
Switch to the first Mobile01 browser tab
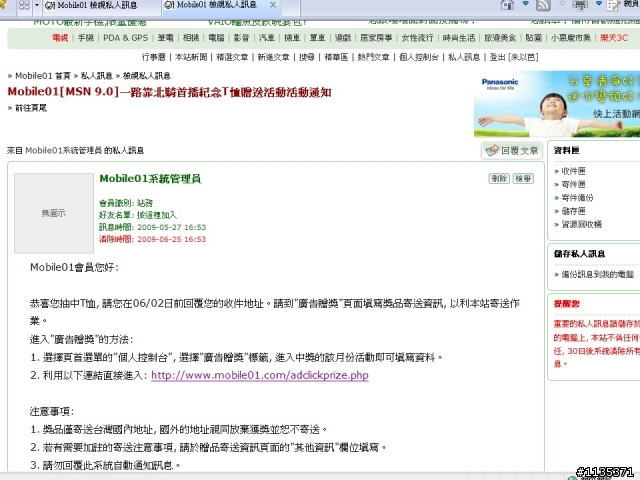[x=102, y=6]
